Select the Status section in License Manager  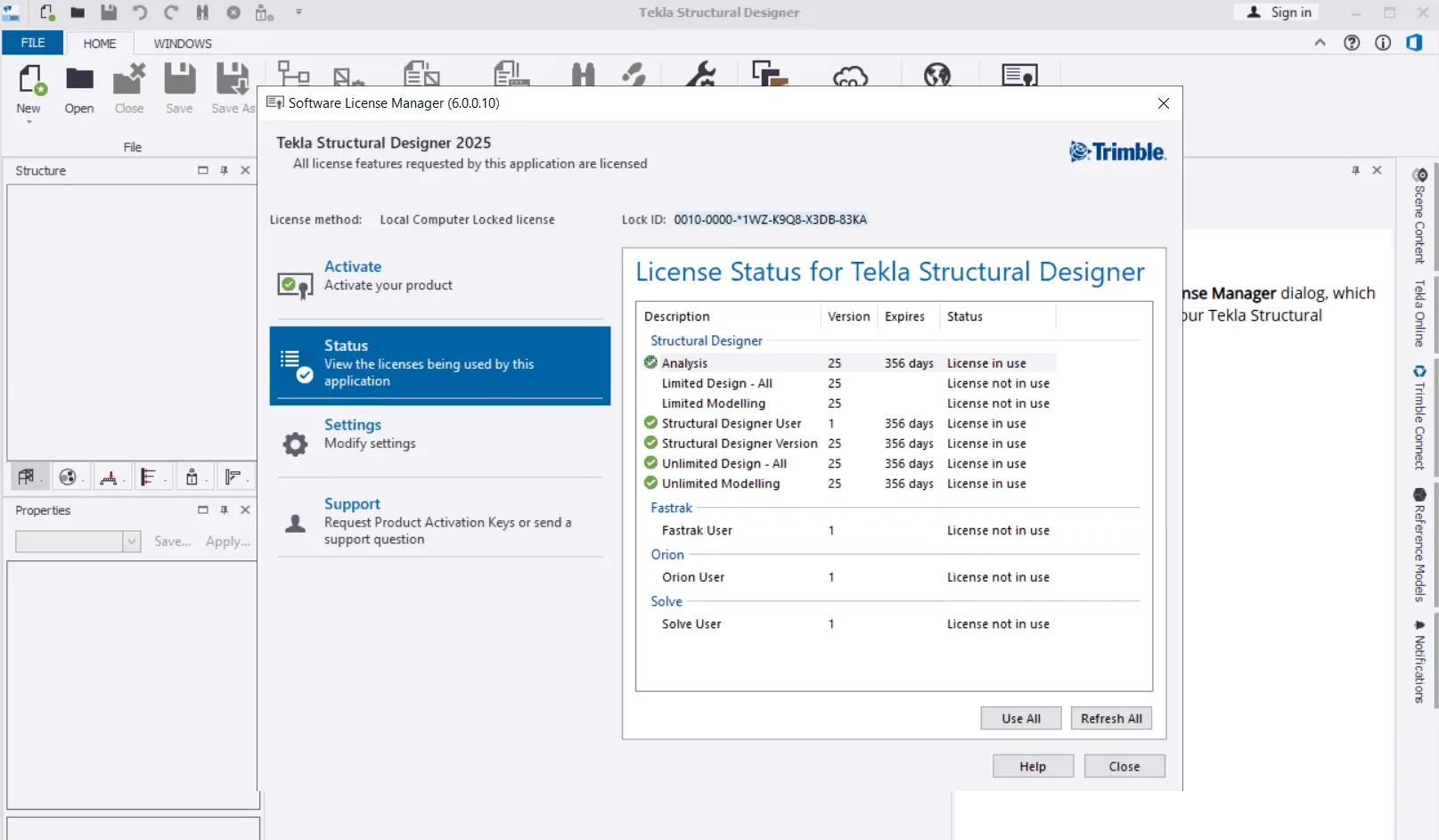click(x=440, y=365)
